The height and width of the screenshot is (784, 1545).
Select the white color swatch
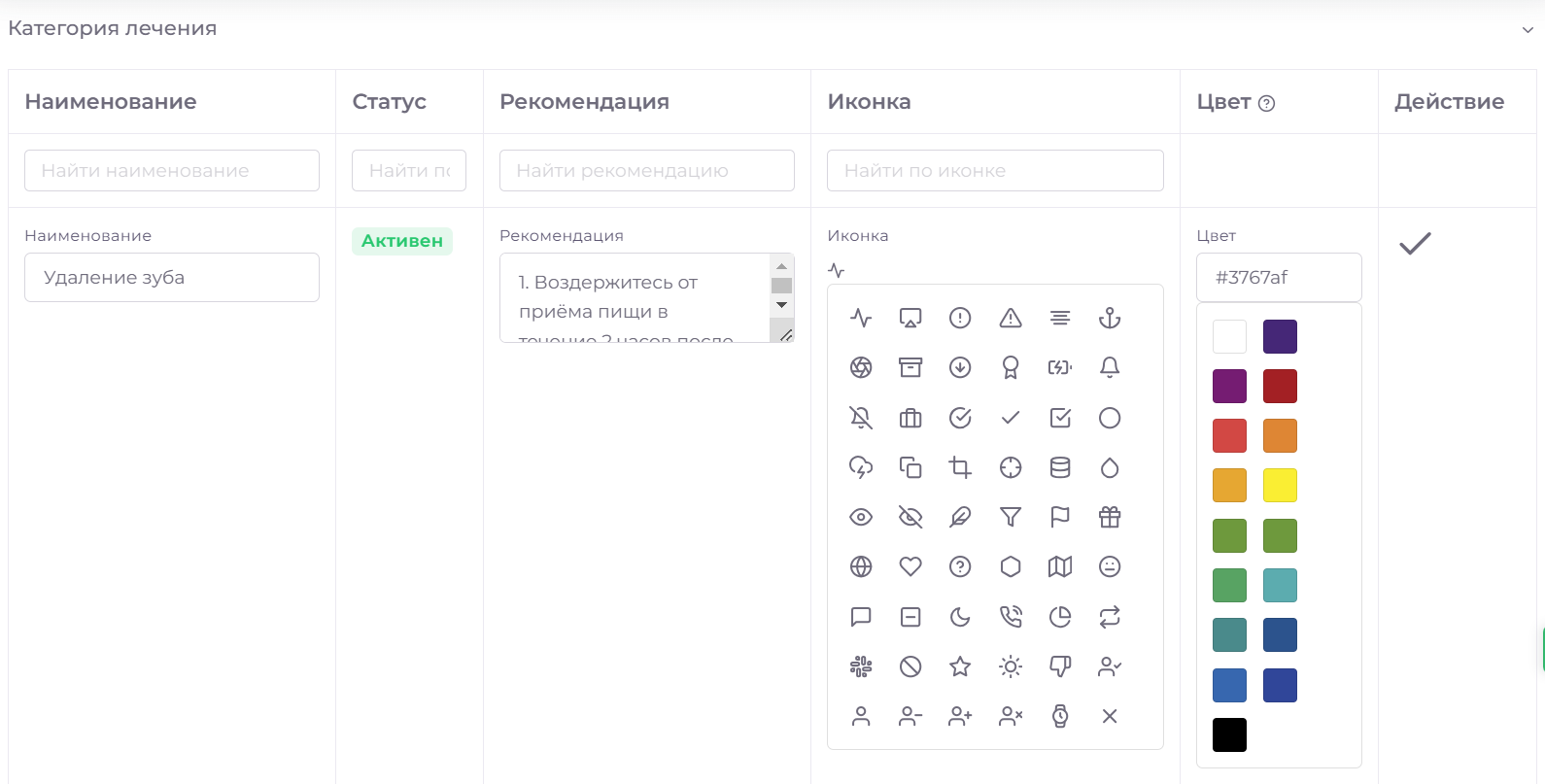coord(1229,336)
